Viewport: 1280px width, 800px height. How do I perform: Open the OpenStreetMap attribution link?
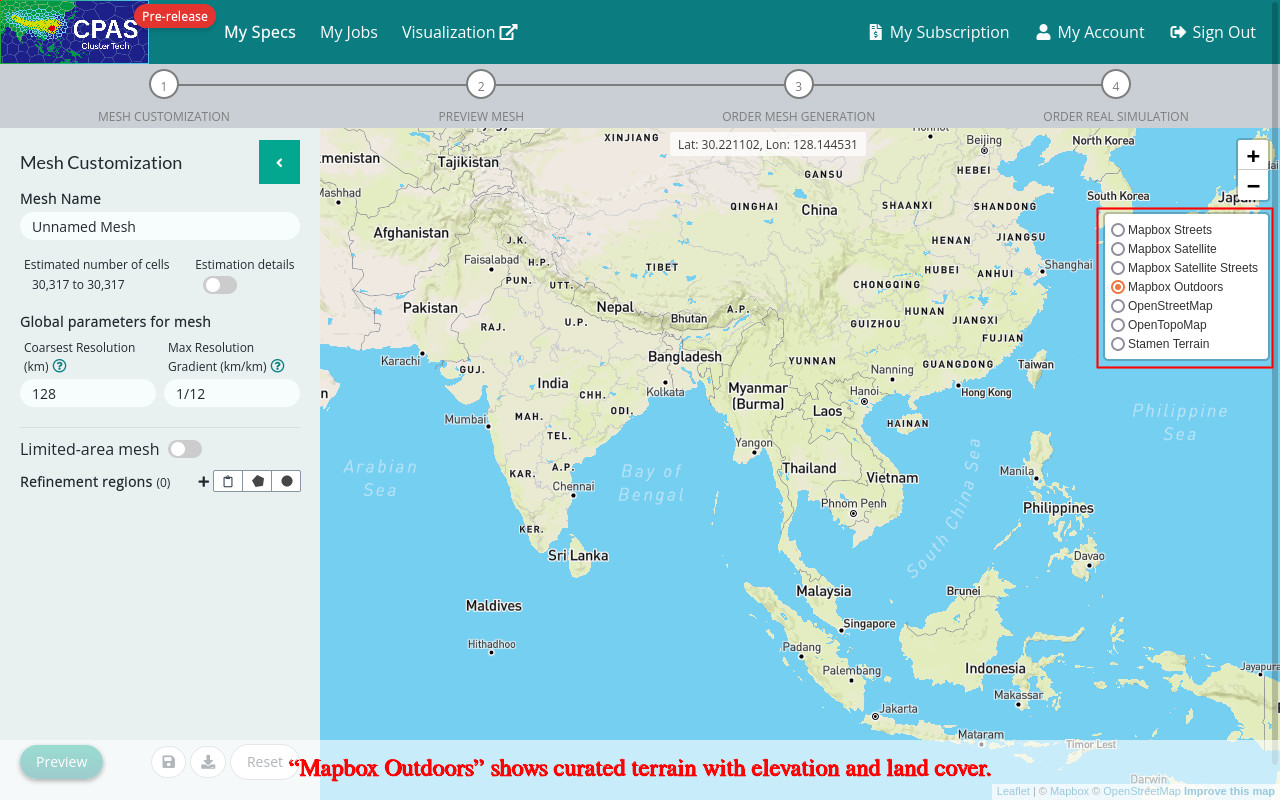[x=1142, y=791]
